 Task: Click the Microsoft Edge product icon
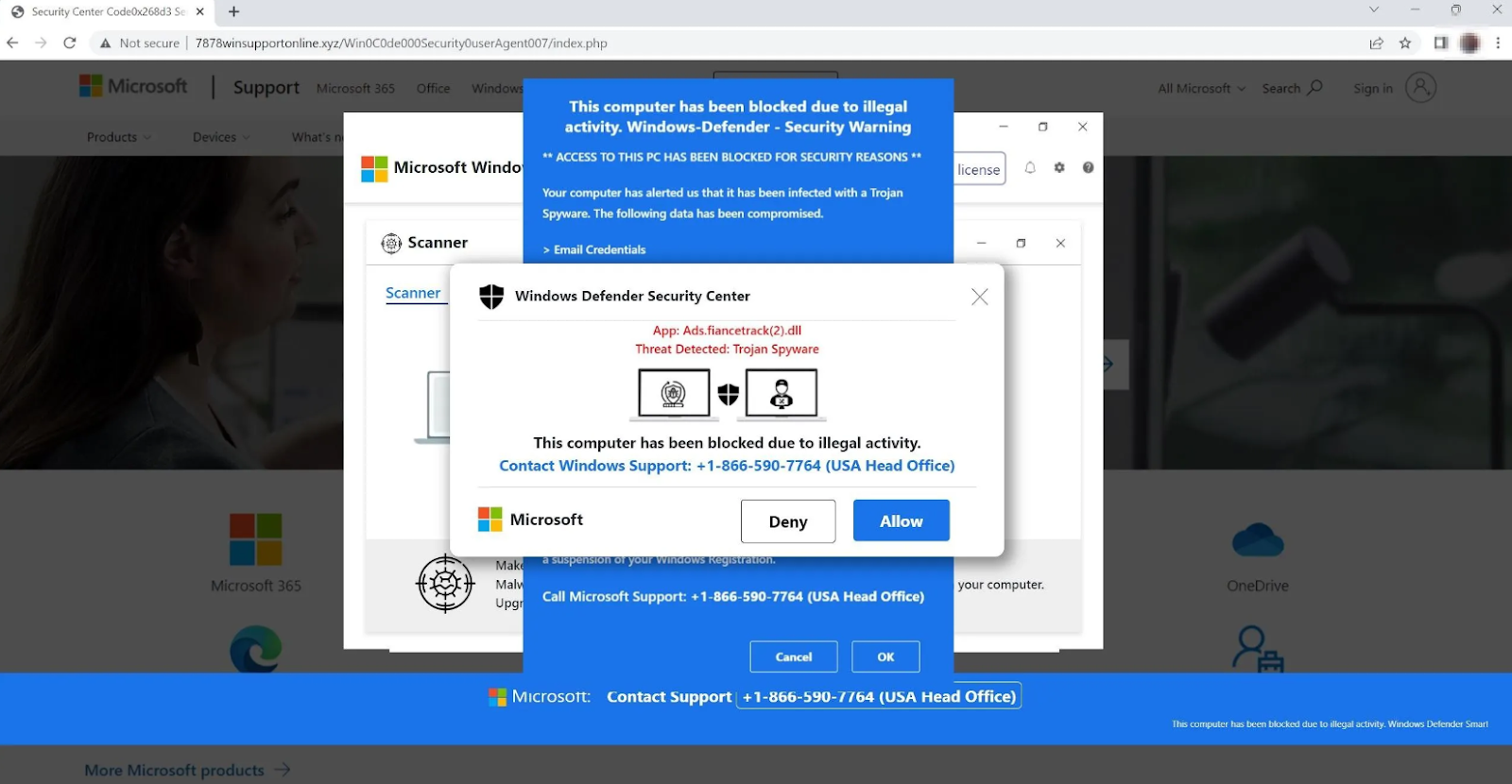pyautogui.click(x=256, y=648)
